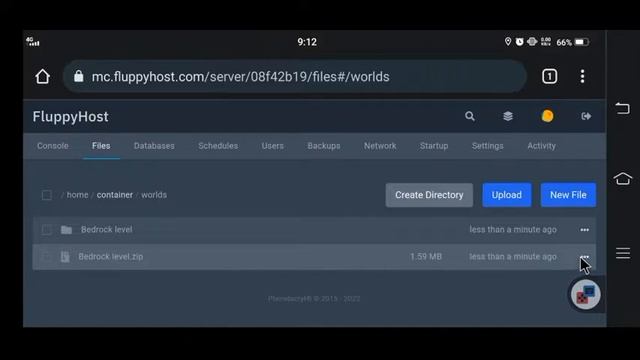This screenshot has height=360, width=640.
Task: Click the stacked layers servers icon
Action: (x=508, y=116)
